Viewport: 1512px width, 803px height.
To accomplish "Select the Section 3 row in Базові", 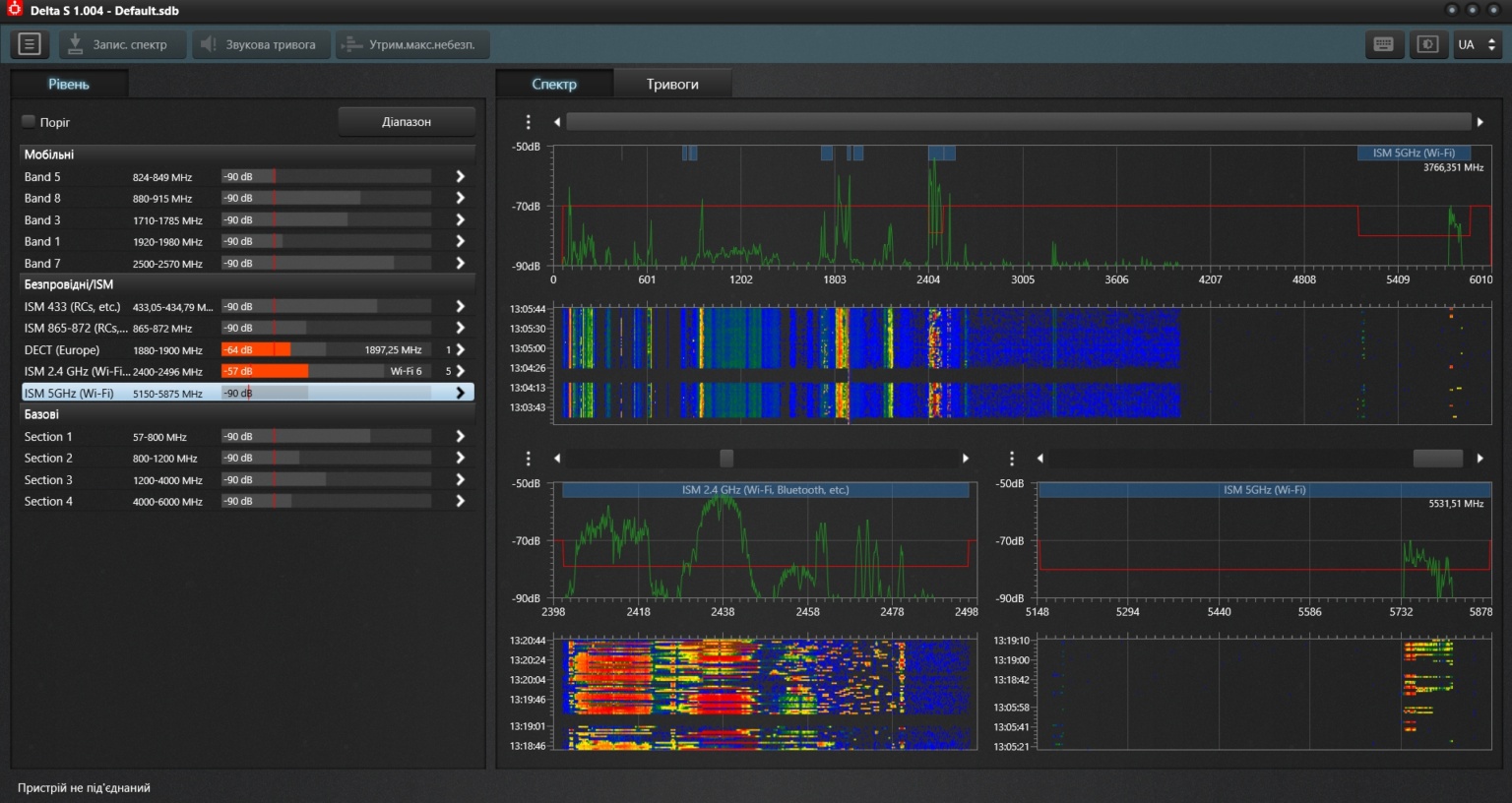I will click(x=49, y=479).
